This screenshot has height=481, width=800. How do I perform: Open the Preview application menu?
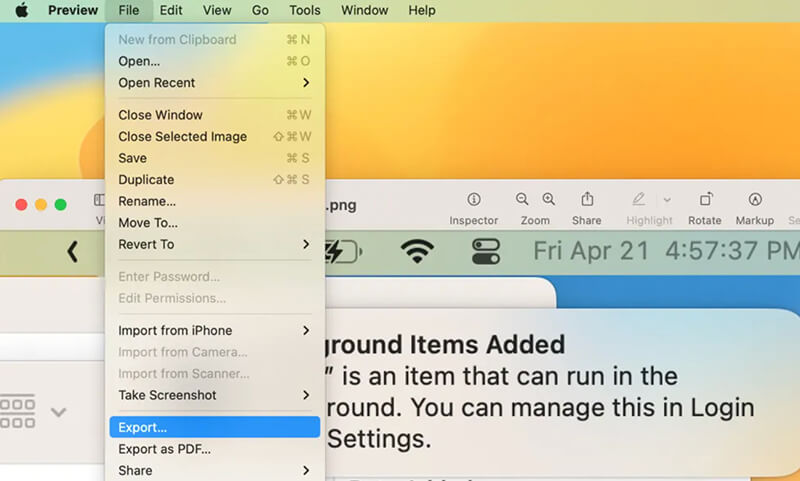pos(73,10)
